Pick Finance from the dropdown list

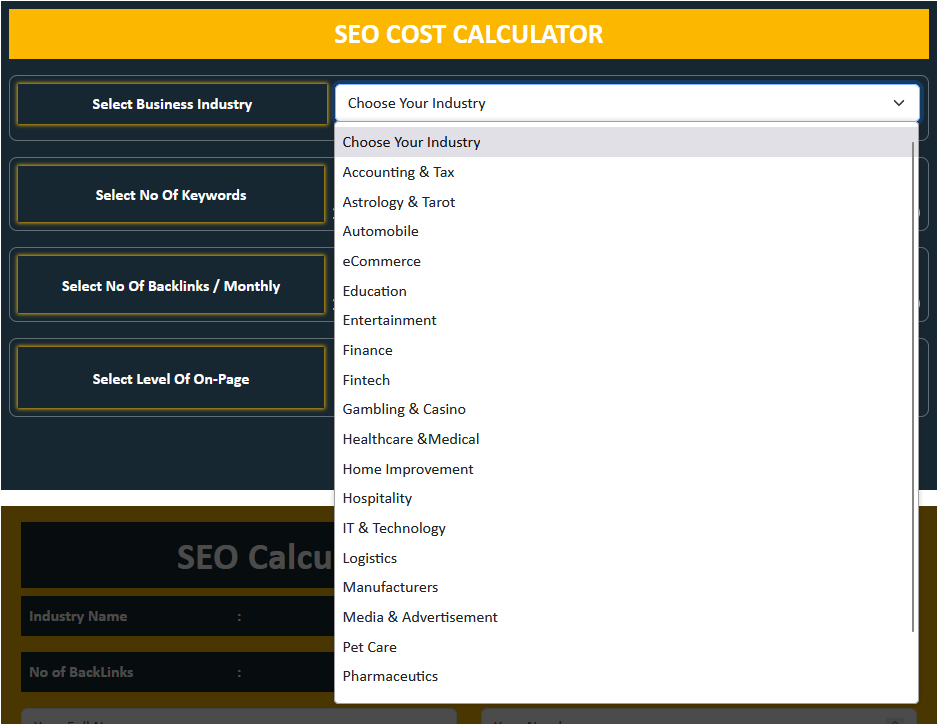click(367, 350)
